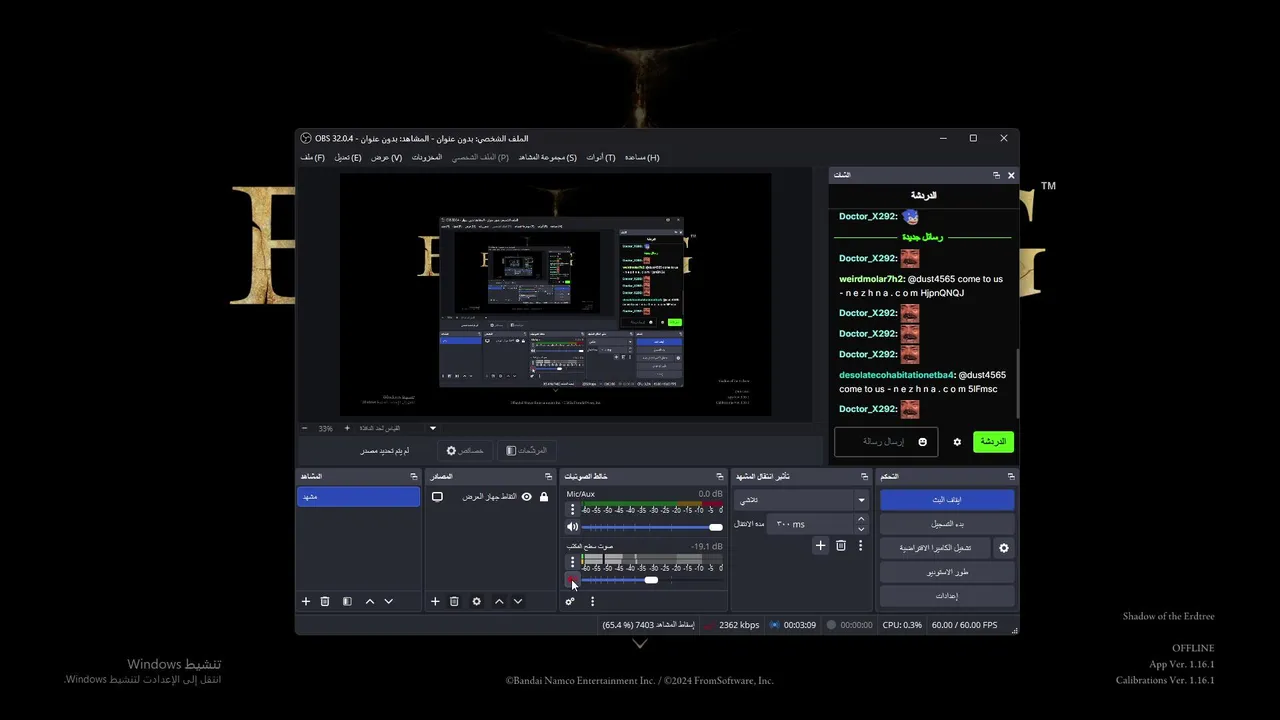This screenshot has height=720, width=1280.
Task: Move the source down in the Sources dock
Action: 518,601
